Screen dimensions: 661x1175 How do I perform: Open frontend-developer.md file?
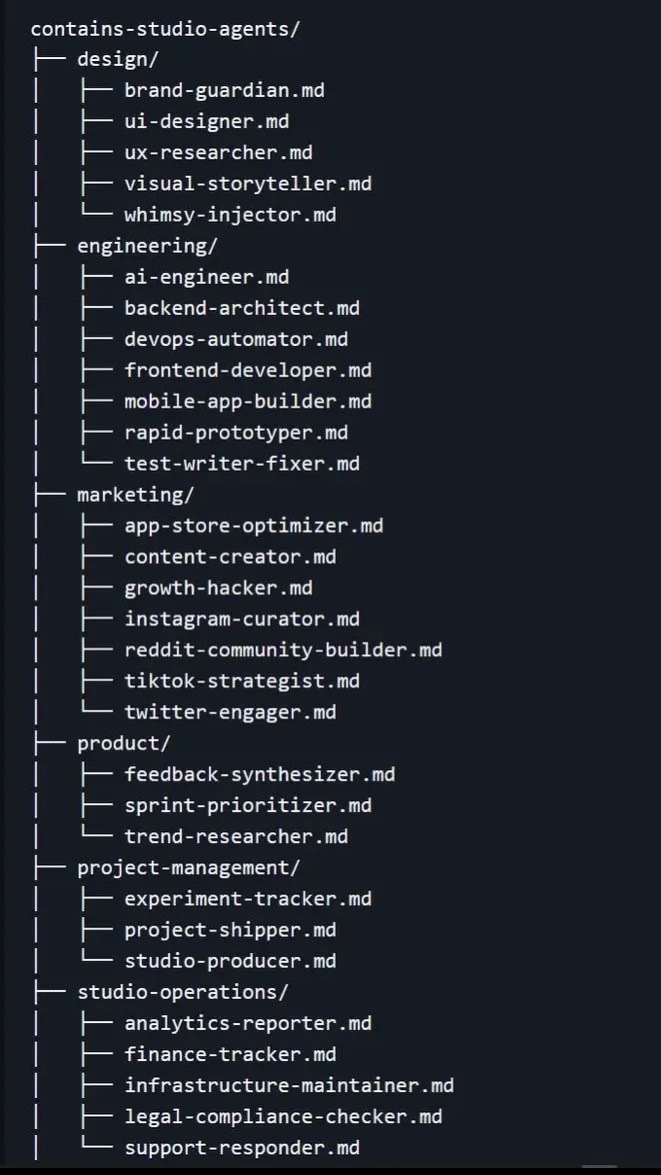247,370
